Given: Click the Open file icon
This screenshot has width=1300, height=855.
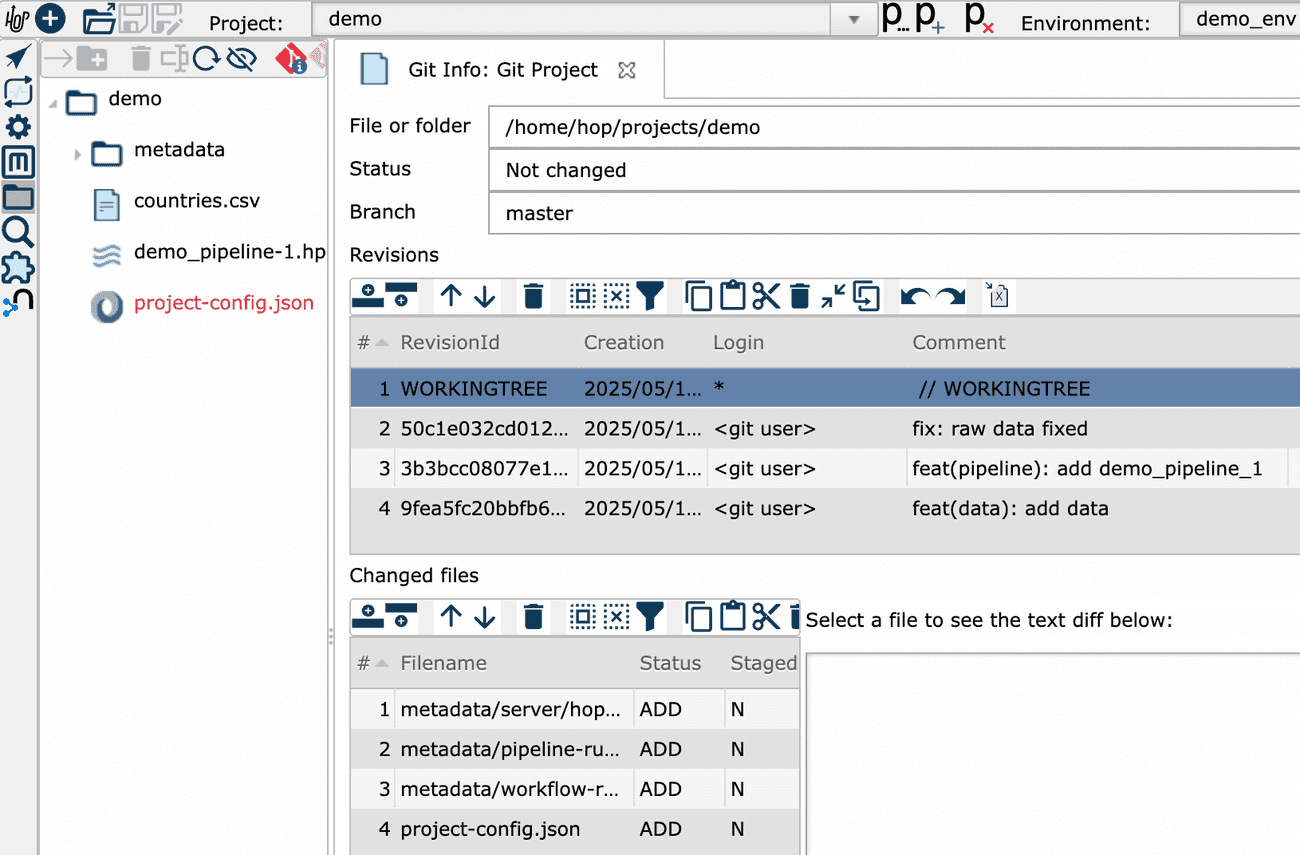Looking at the screenshot, I should pyautogui.click(x=99, y=18).
